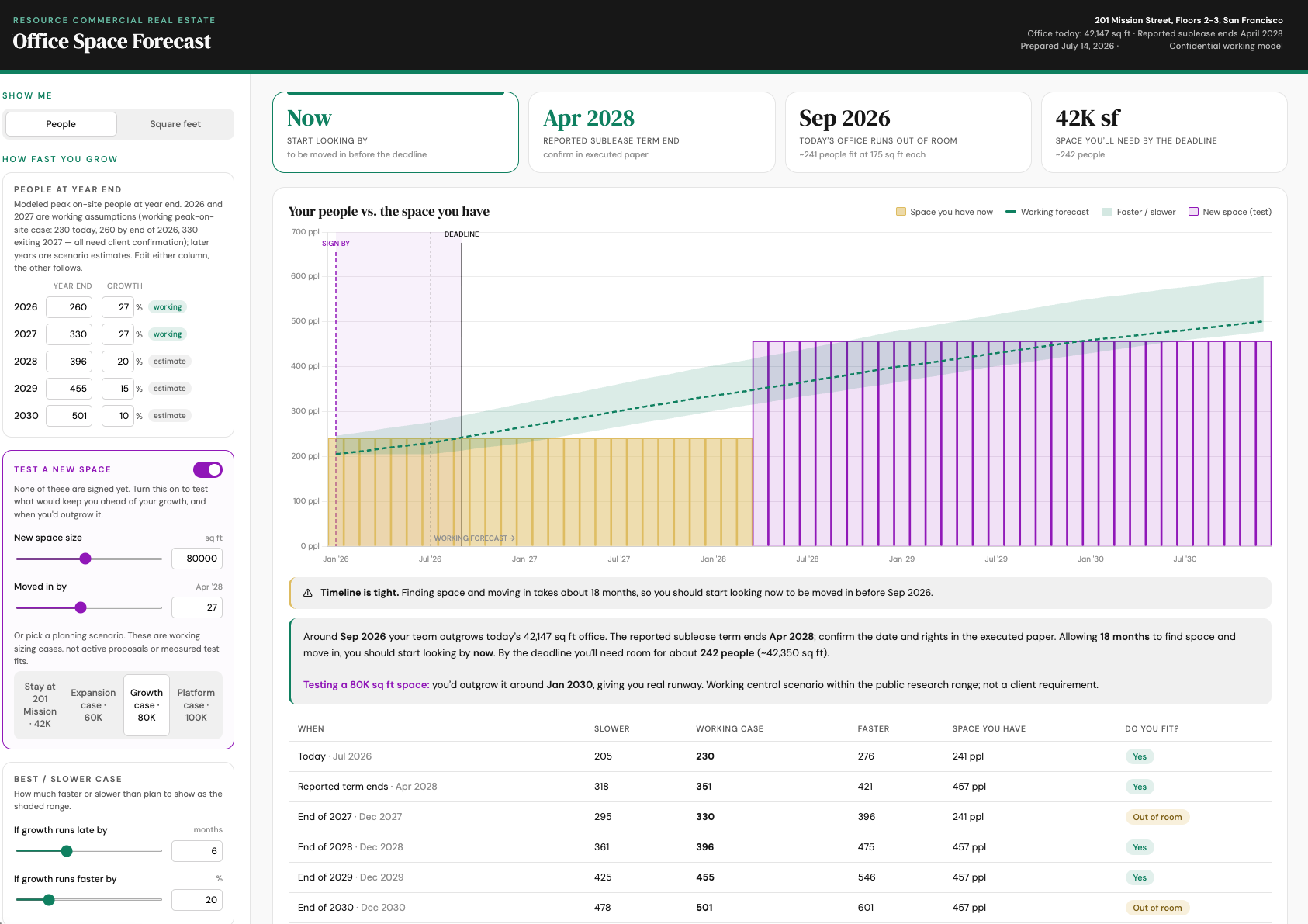Click 'Reported term ends' row label
The image size is (1308, 924).
click(343, 787)
